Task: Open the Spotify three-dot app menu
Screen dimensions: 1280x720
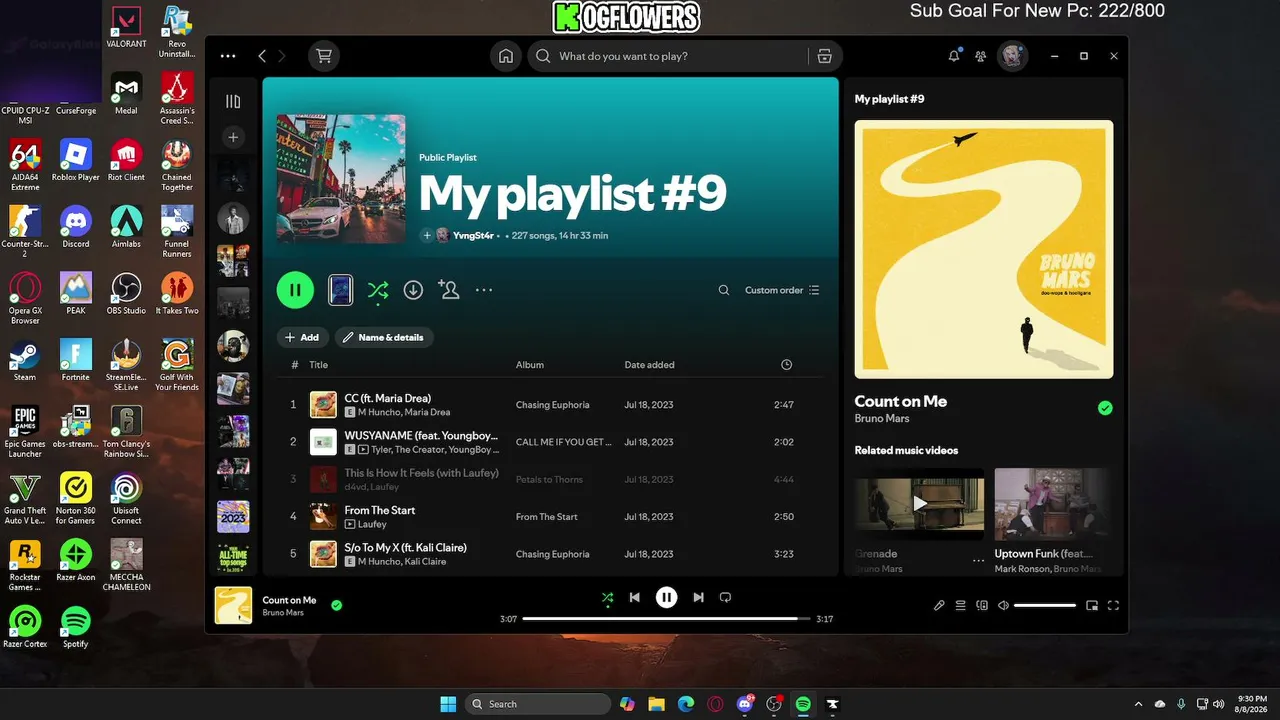Action: [x=228, y=56]
